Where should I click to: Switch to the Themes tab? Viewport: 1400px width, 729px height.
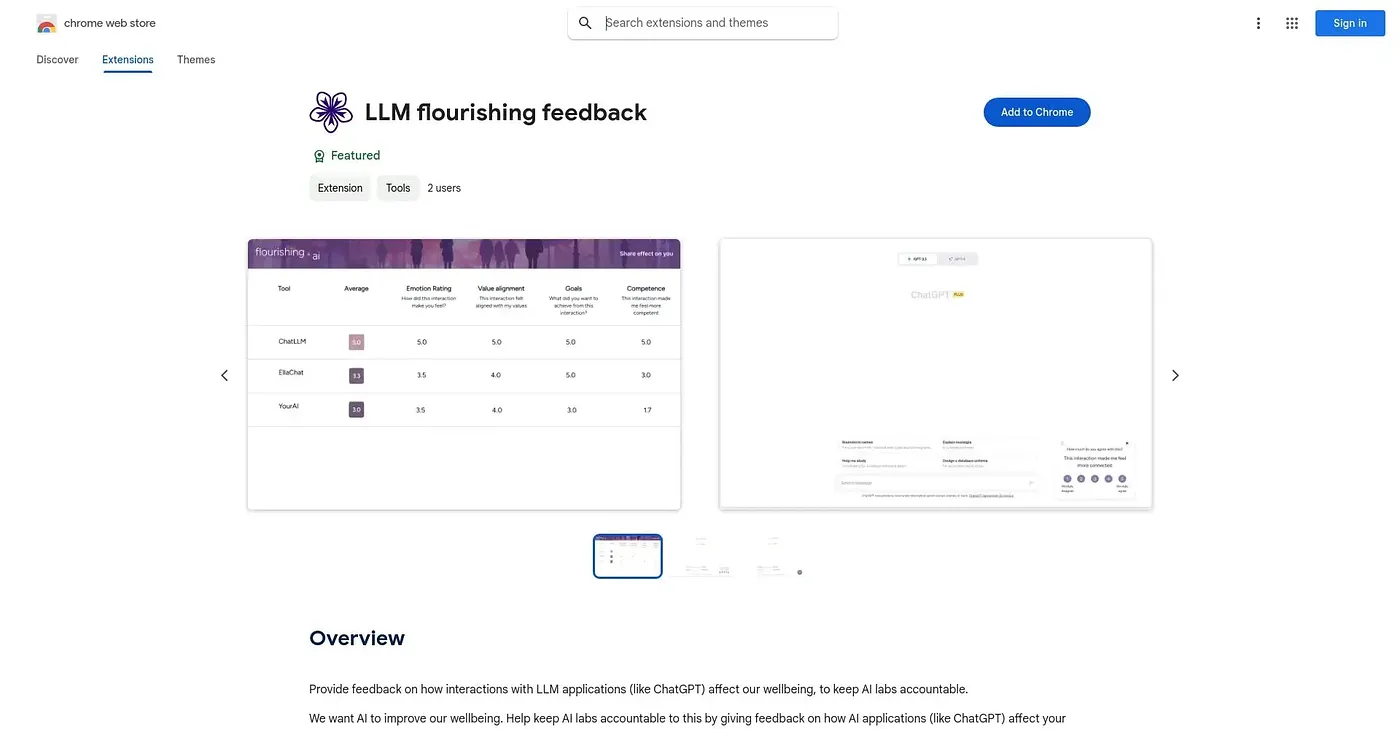(196, 60)
